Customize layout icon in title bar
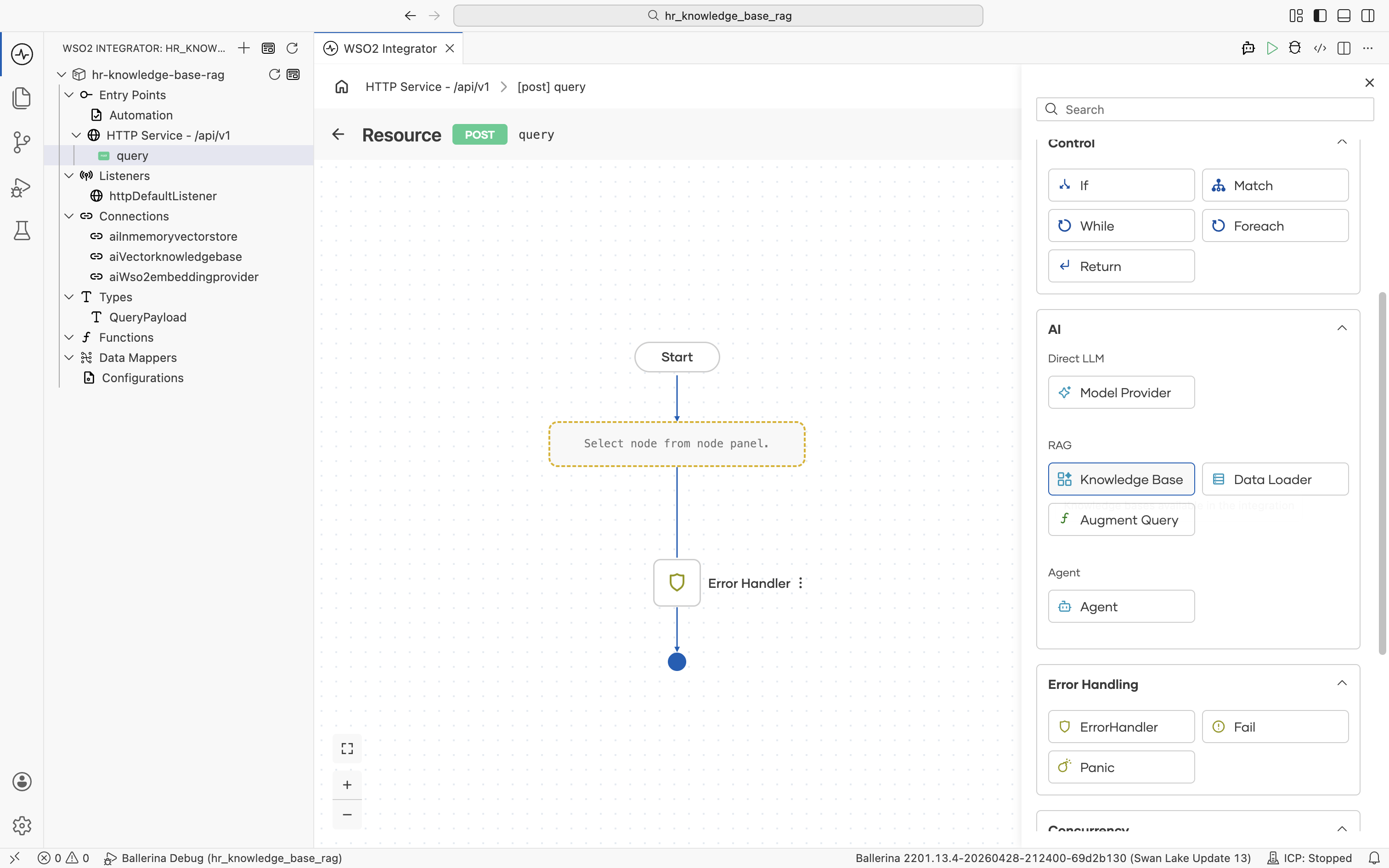Screen dimensions: 1389x868 click(x=1296, y=16)
